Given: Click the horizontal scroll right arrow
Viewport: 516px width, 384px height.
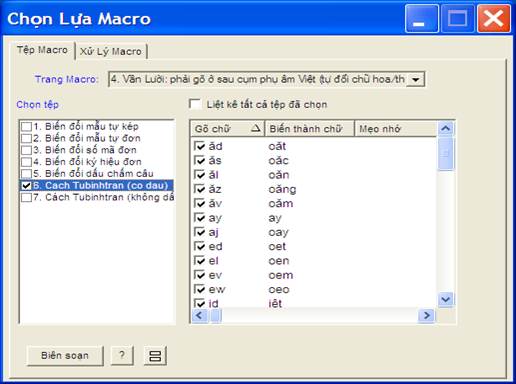Looking at the screenshot, I should coord(427,315).
